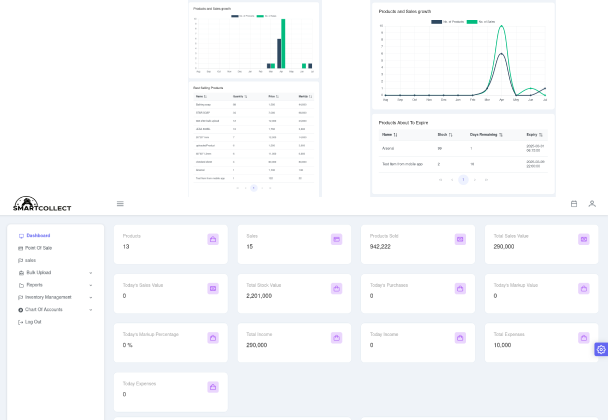
Task: Open the calendar icon in the top bar
Action: (574, 204)
